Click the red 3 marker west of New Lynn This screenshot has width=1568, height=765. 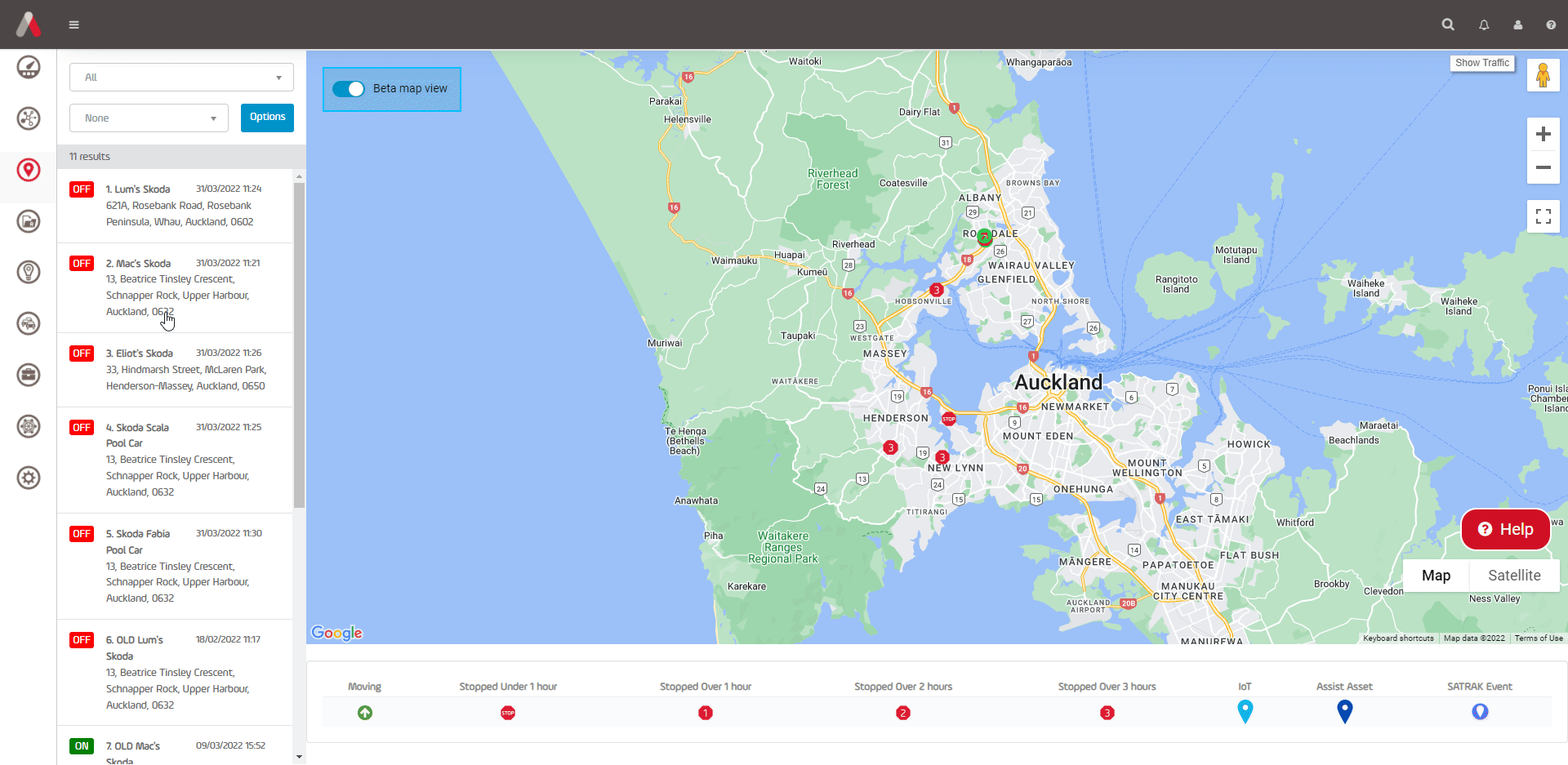click(x=891, y=447)
